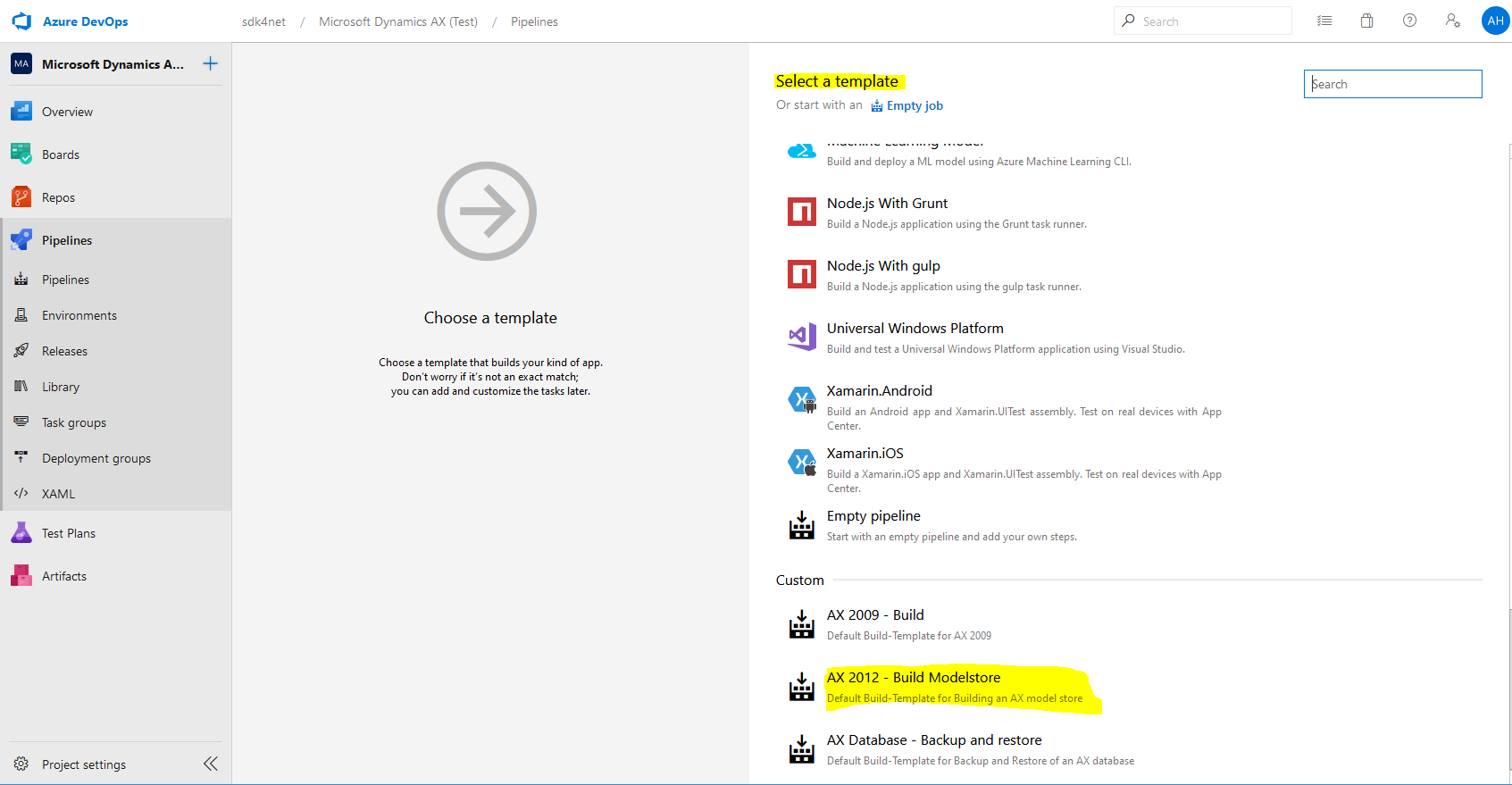The image size is (1512, 785).
Task: Click the header search magnifier icon
Action: click(1129, 21)
